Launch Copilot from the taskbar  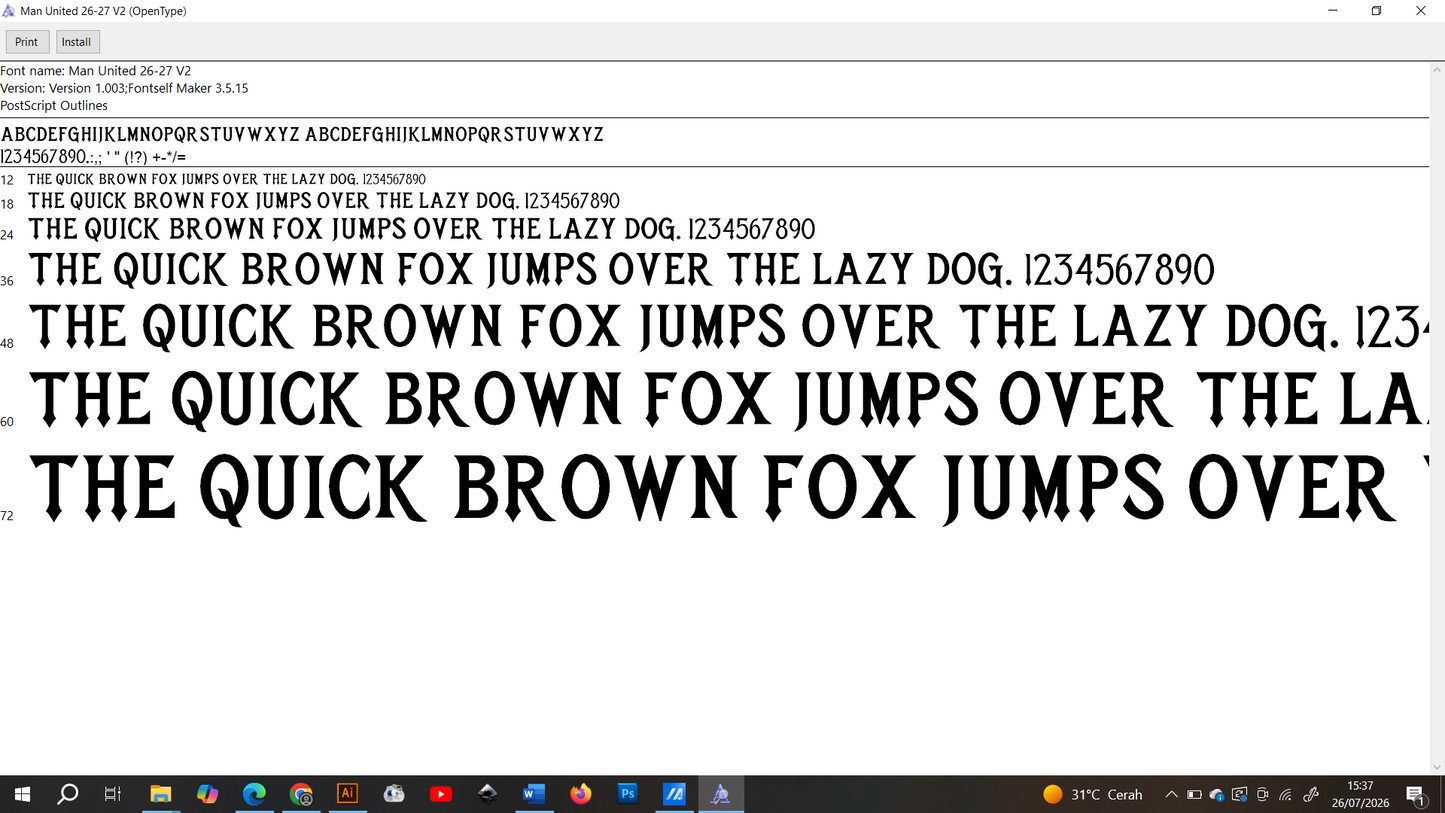coord(208,794)
